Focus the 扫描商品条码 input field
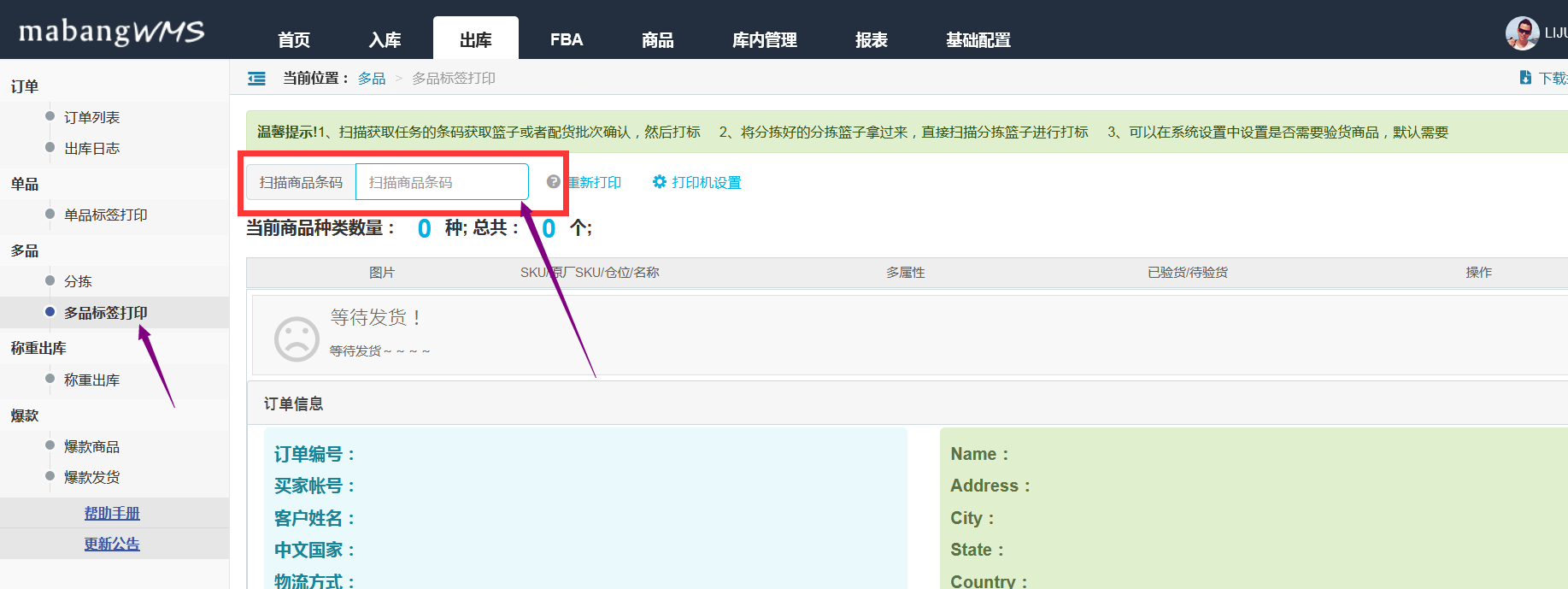Image resolution: width=1568 pixels, height=589 pixels. click(x=442, y=182)
